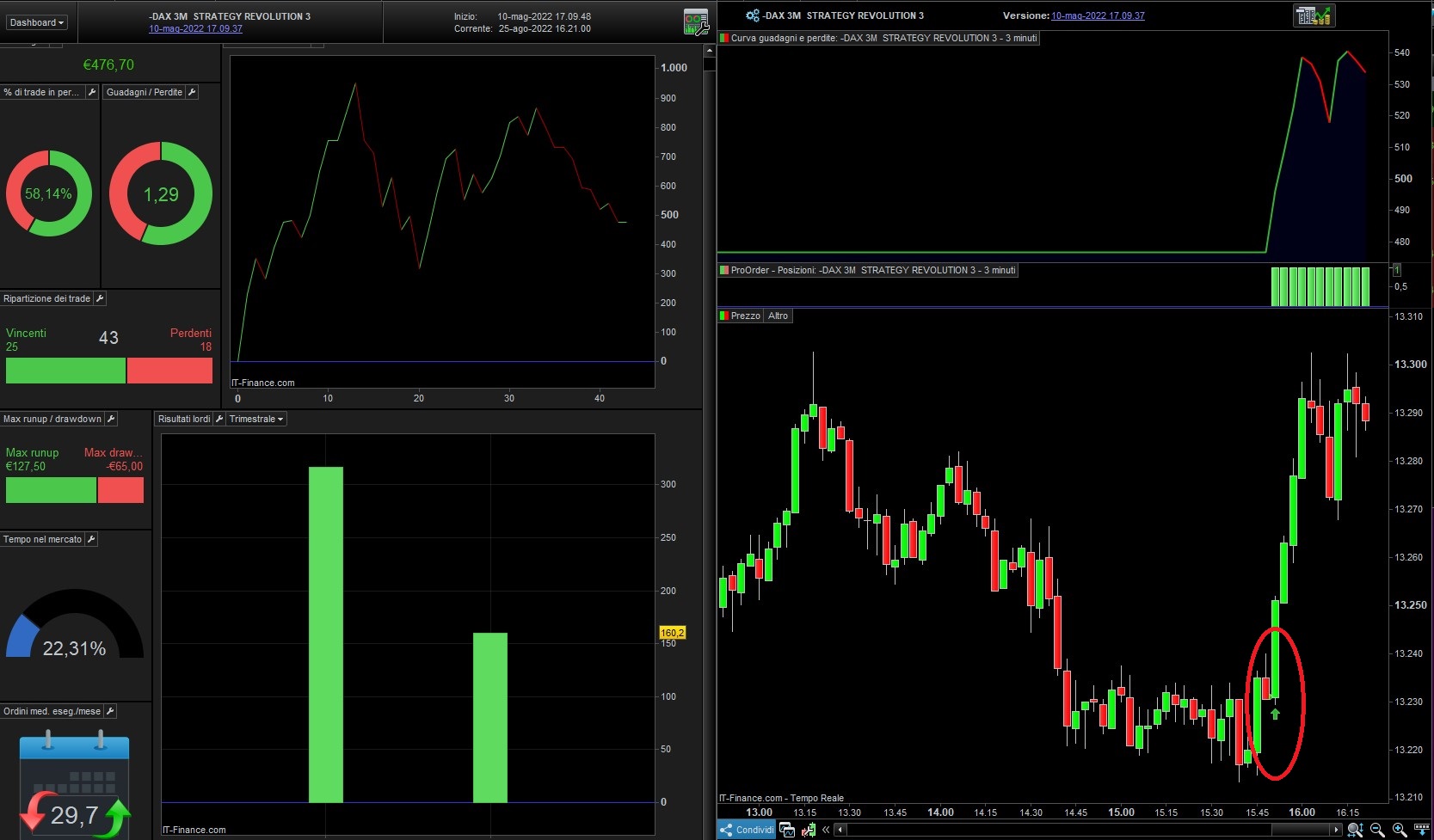
Task: Click the Versione date link above the equity chart
Action: (x=1098, y=15)
